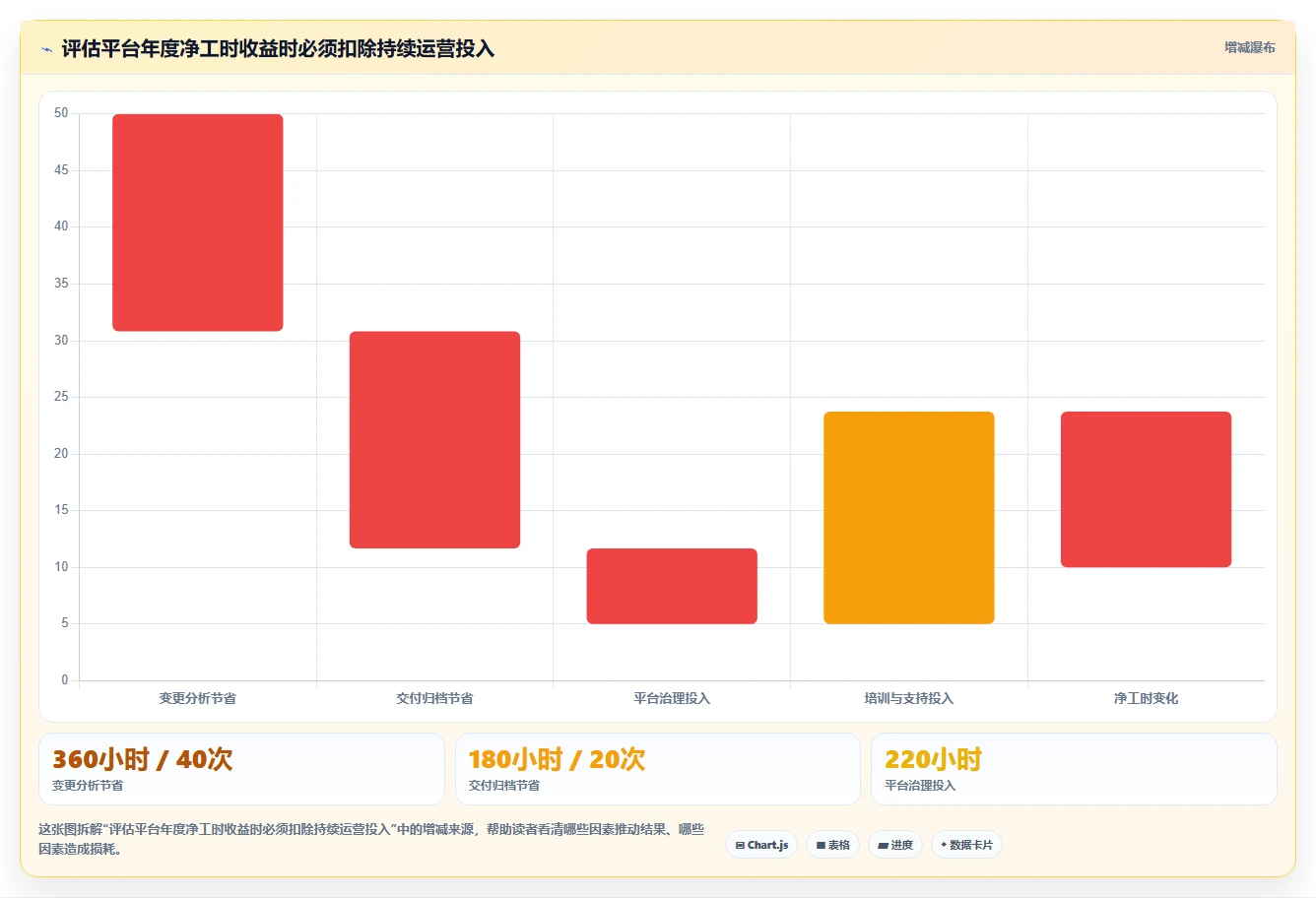Click the 360小时 / 40次 stat card
The width and height of the screenshot is (1316, 898).
point(241,769)
